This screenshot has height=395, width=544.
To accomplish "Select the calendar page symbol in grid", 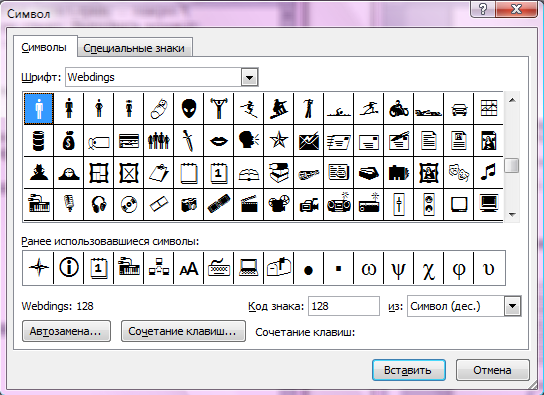I will (219, 173).
